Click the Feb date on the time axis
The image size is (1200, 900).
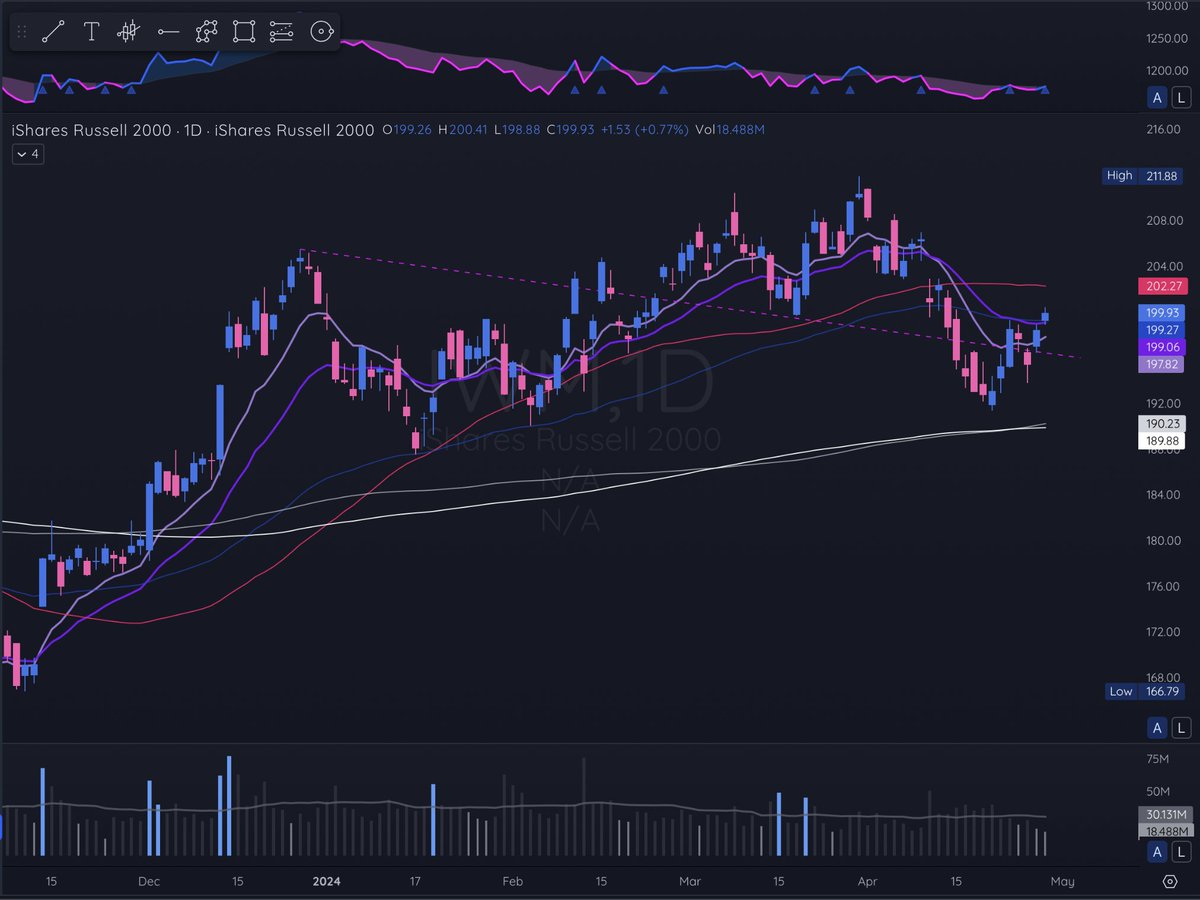511,881
